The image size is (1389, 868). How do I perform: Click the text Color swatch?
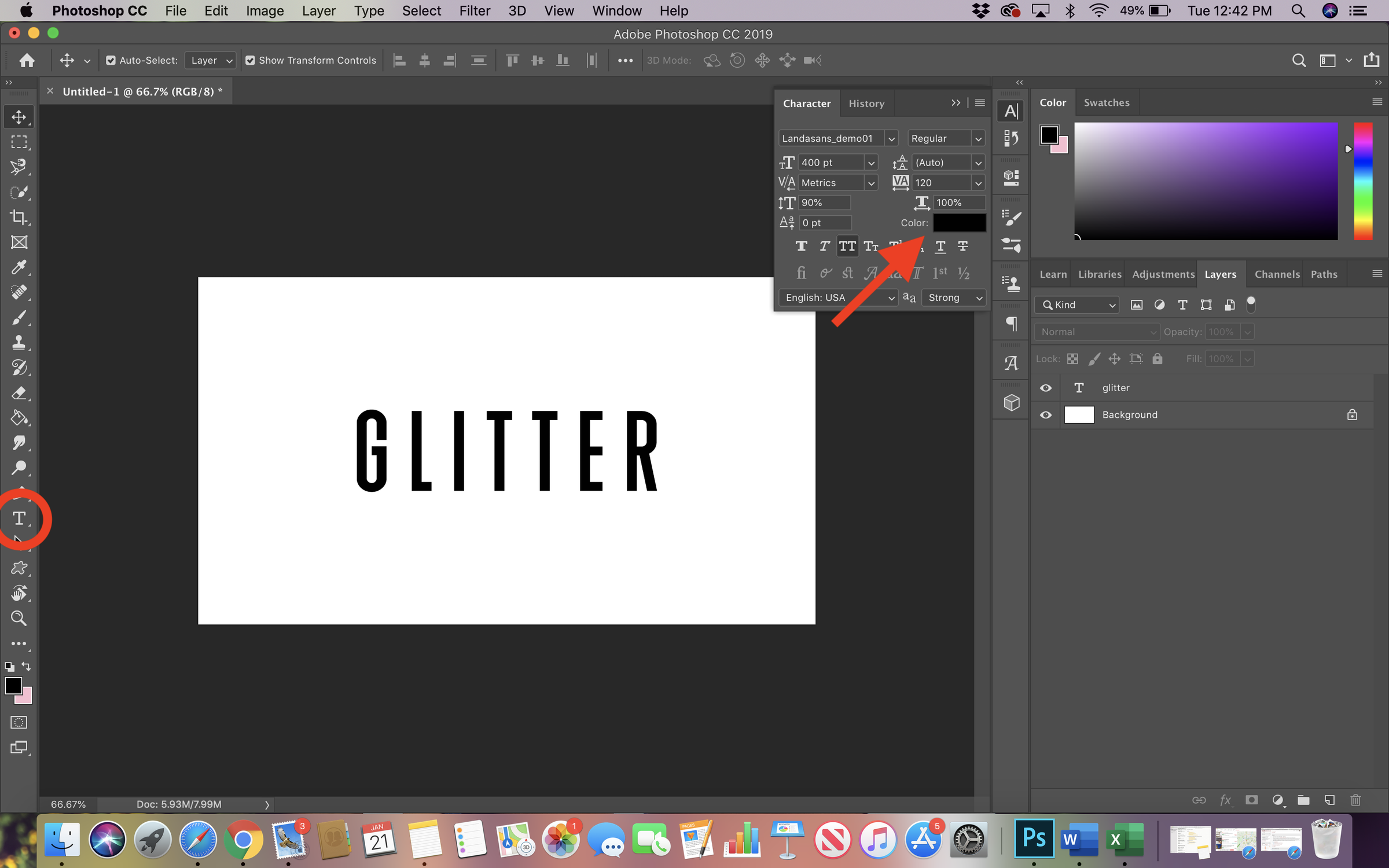click(x=959, y=223)
